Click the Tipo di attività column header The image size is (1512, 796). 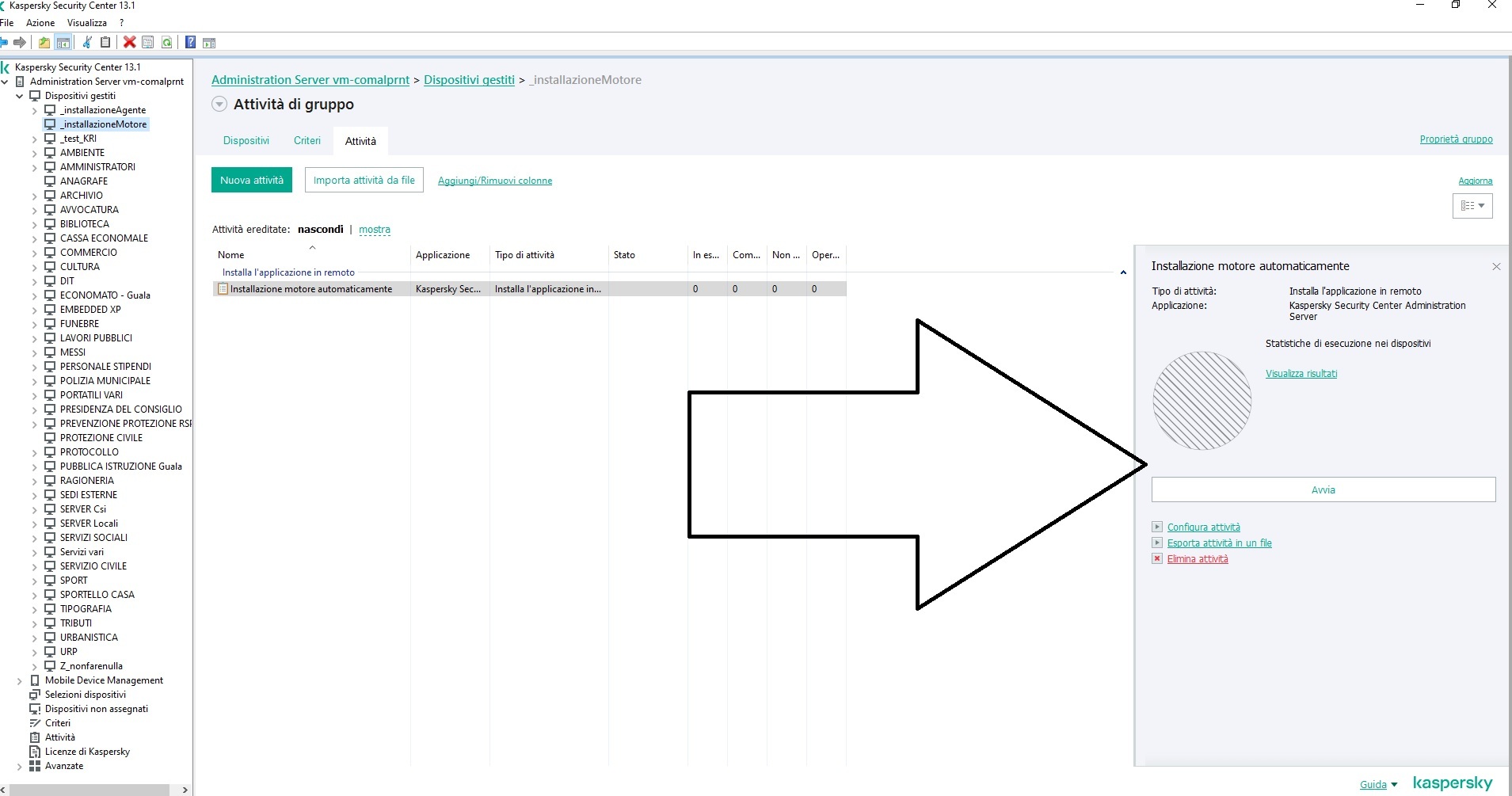(x=549, y=255)
